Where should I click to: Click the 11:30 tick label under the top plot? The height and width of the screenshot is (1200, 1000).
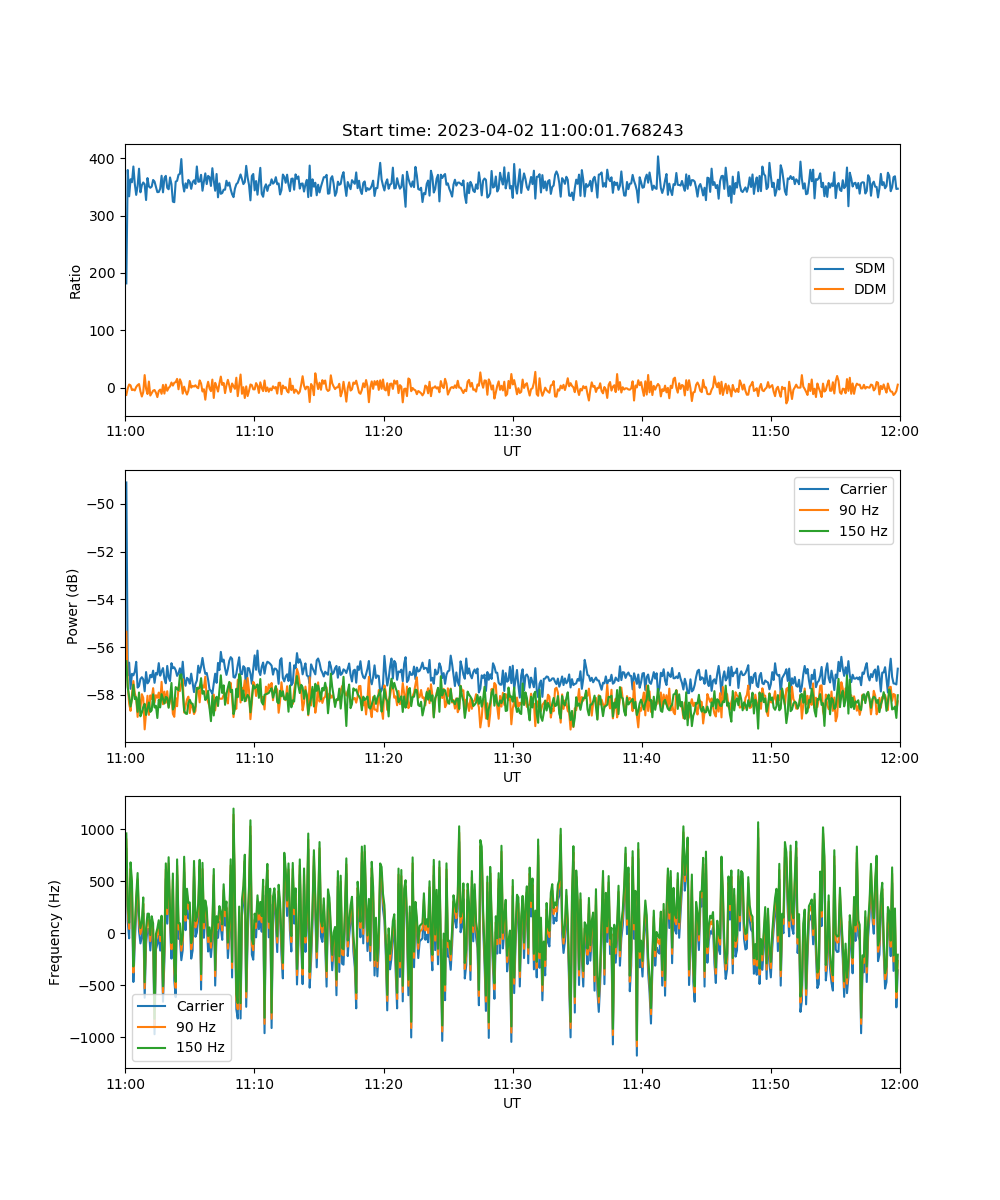[512, 431]
